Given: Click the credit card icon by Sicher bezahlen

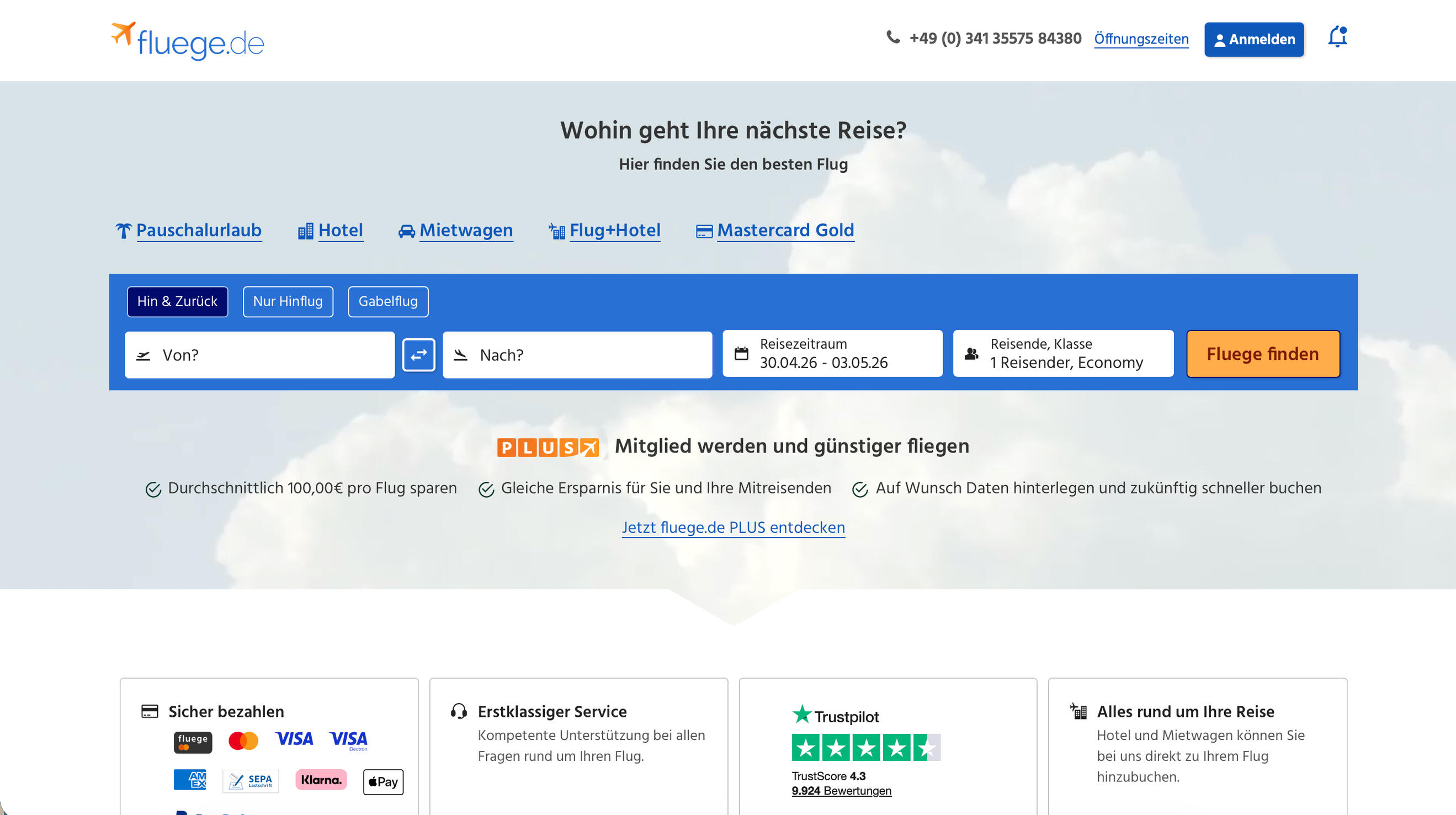Looking at the screenshot, I should click(149, 711).
